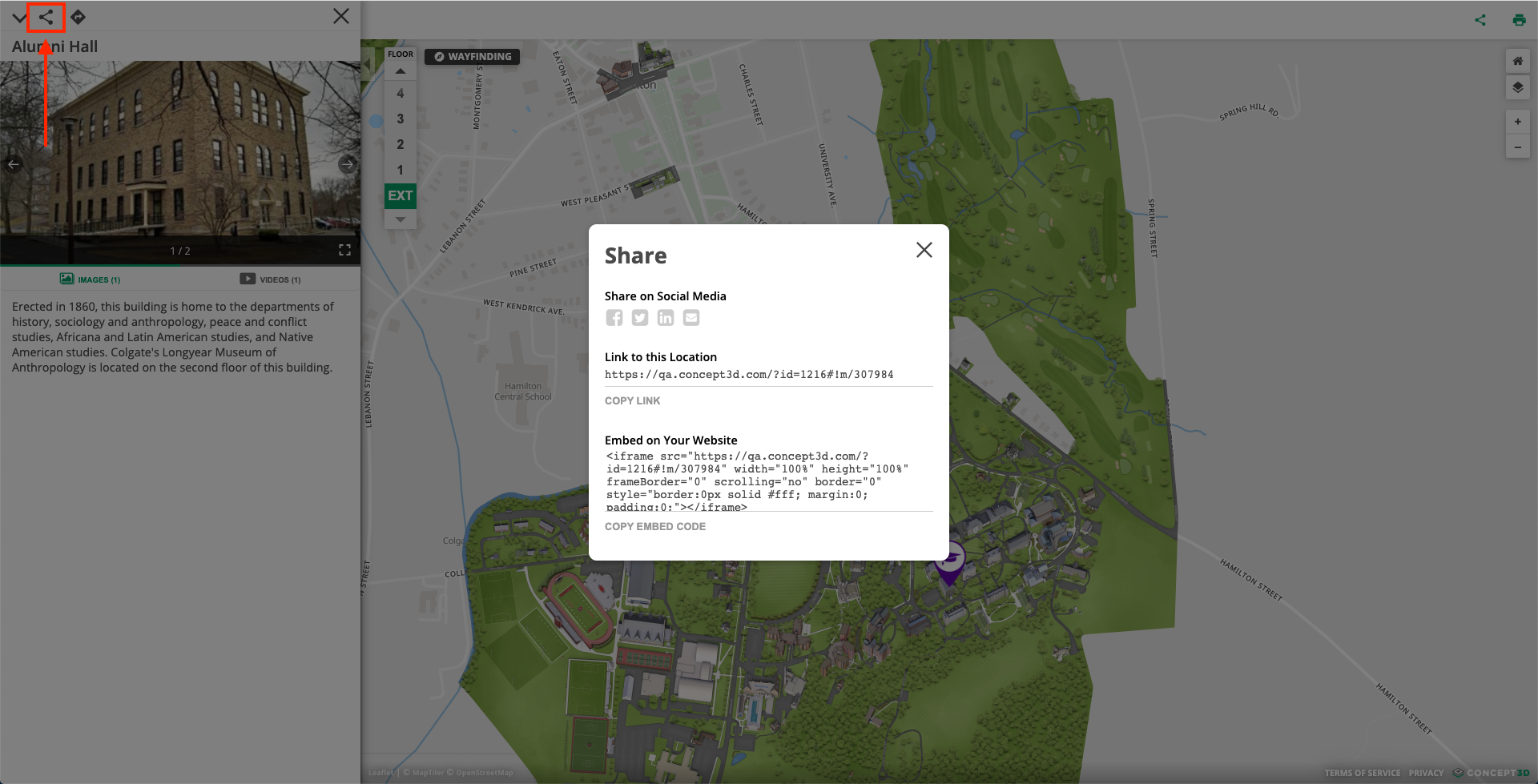Zoom in on the map
Screen dimensions: 1538x784
[x=1518, y=122]
